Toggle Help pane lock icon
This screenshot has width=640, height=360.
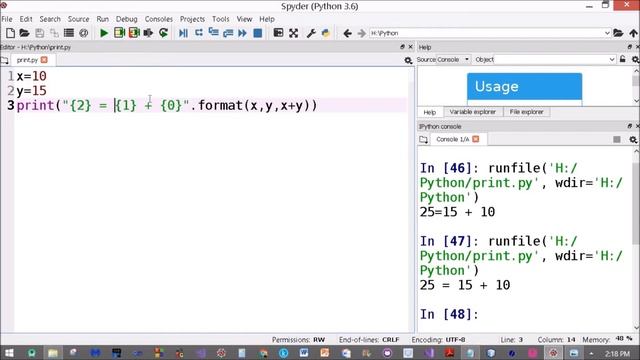(x=622, y=59)
